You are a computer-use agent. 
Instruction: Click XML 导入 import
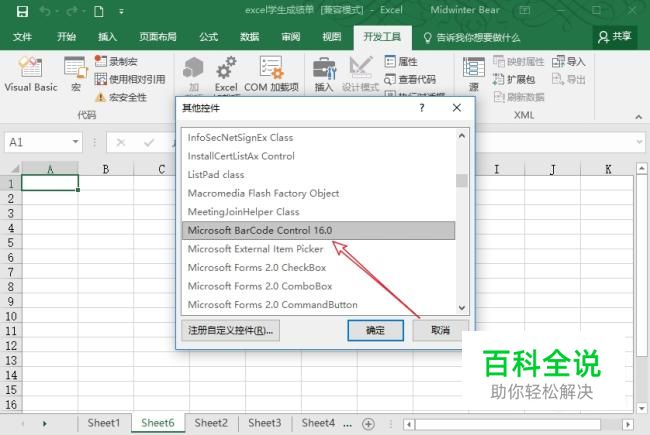569,62
